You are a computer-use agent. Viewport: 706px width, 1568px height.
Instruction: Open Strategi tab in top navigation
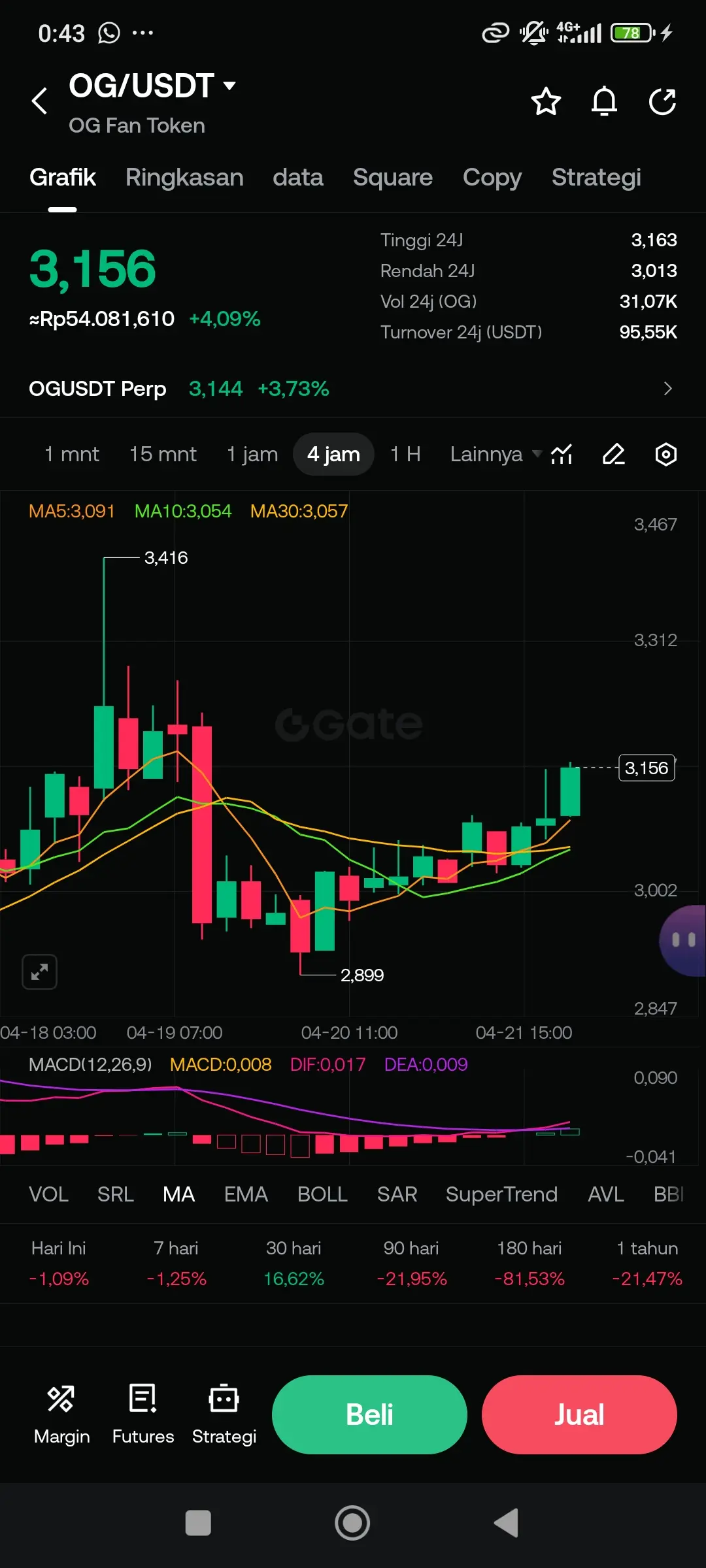(x=596, y=178)
